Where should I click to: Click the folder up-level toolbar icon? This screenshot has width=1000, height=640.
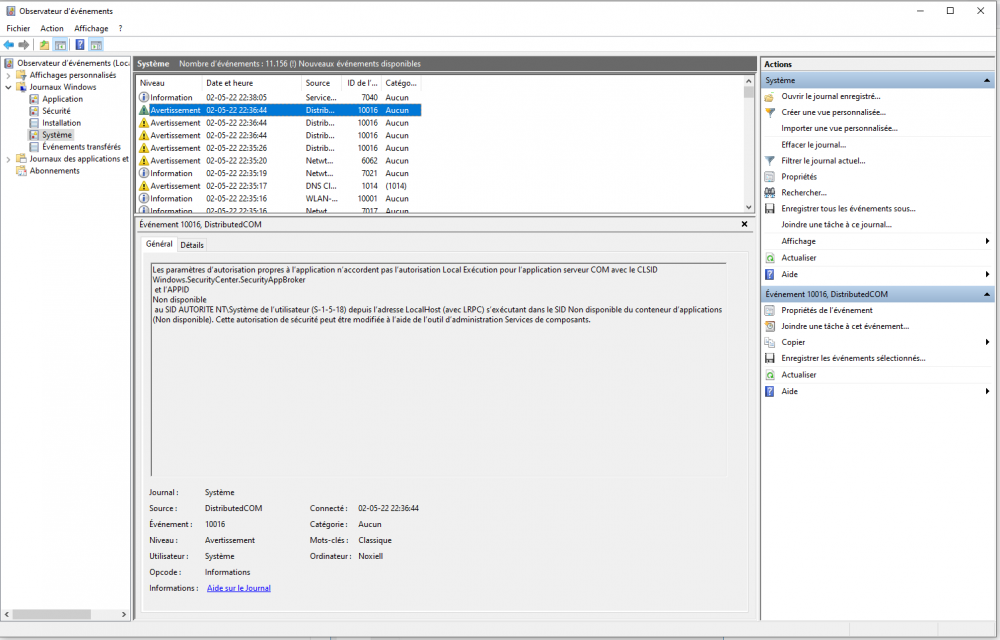click(44, 45)
